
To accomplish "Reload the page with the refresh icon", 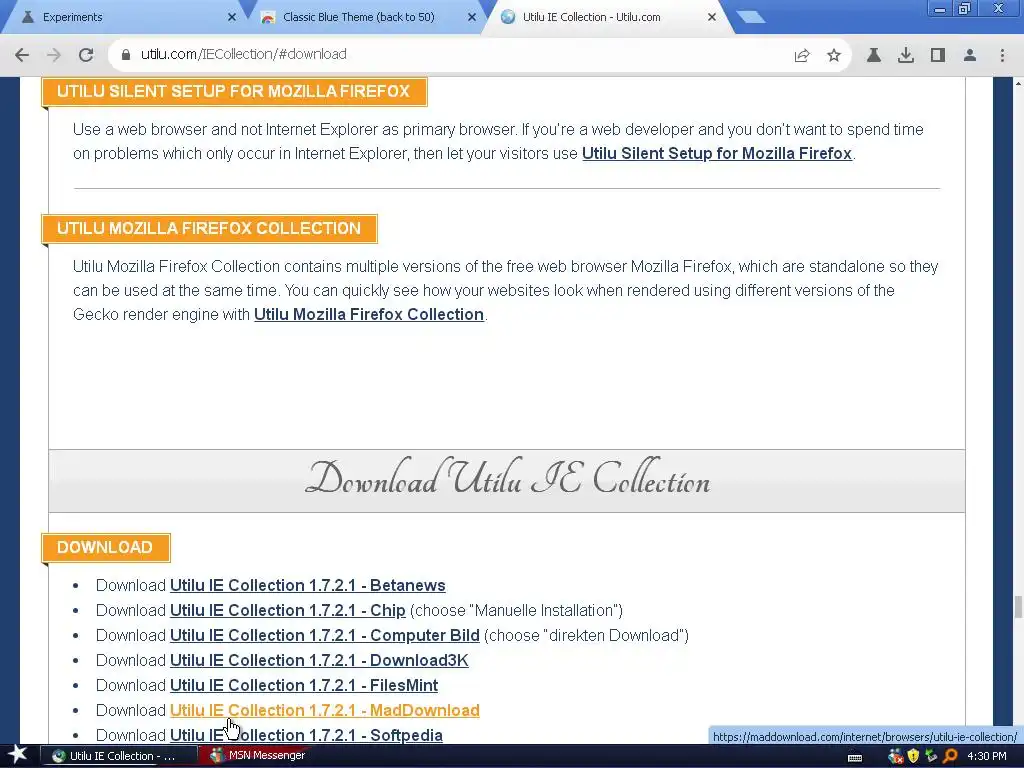I will tap(86, 55).
